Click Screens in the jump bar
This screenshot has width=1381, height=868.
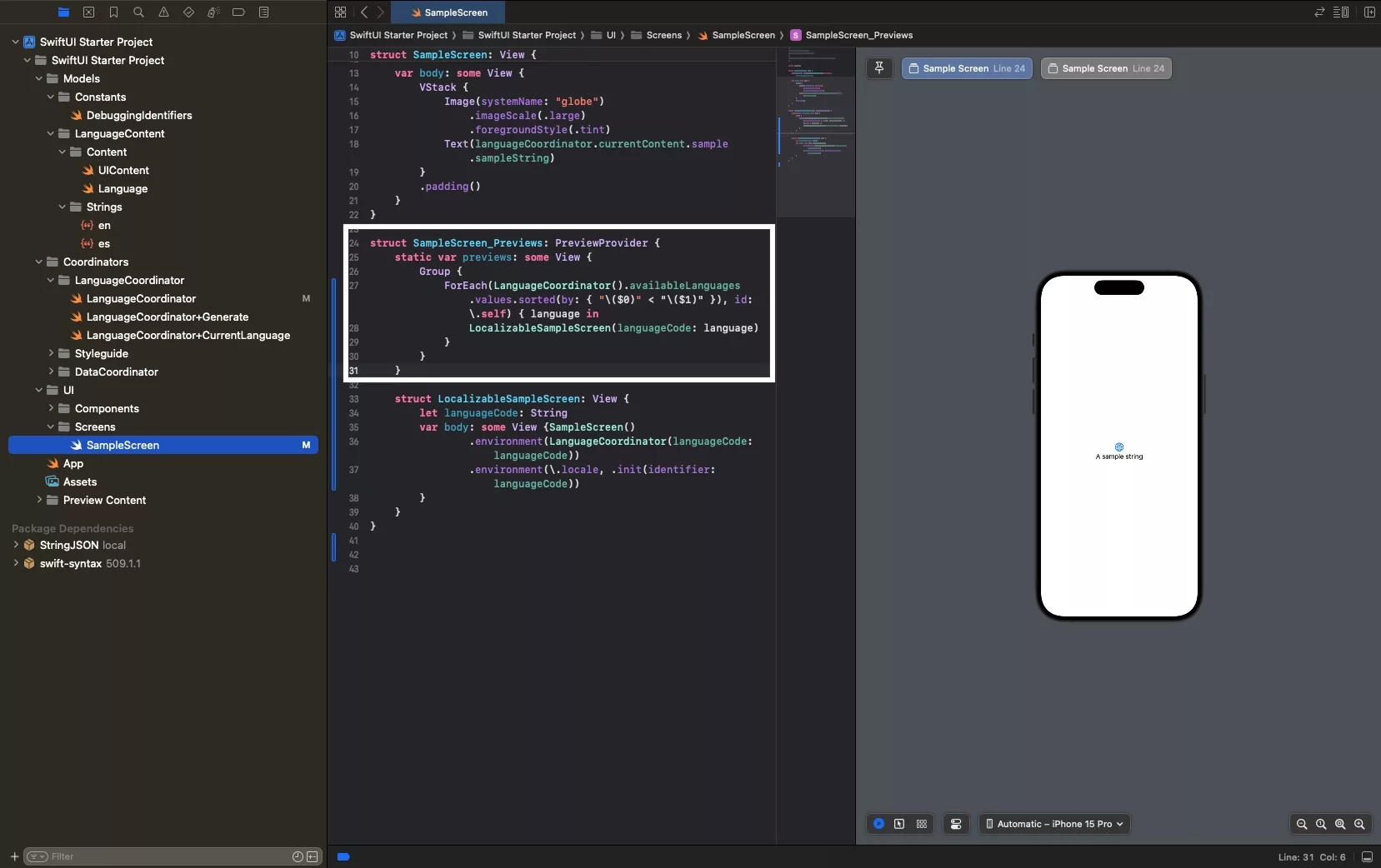click(x=657, y=35)
